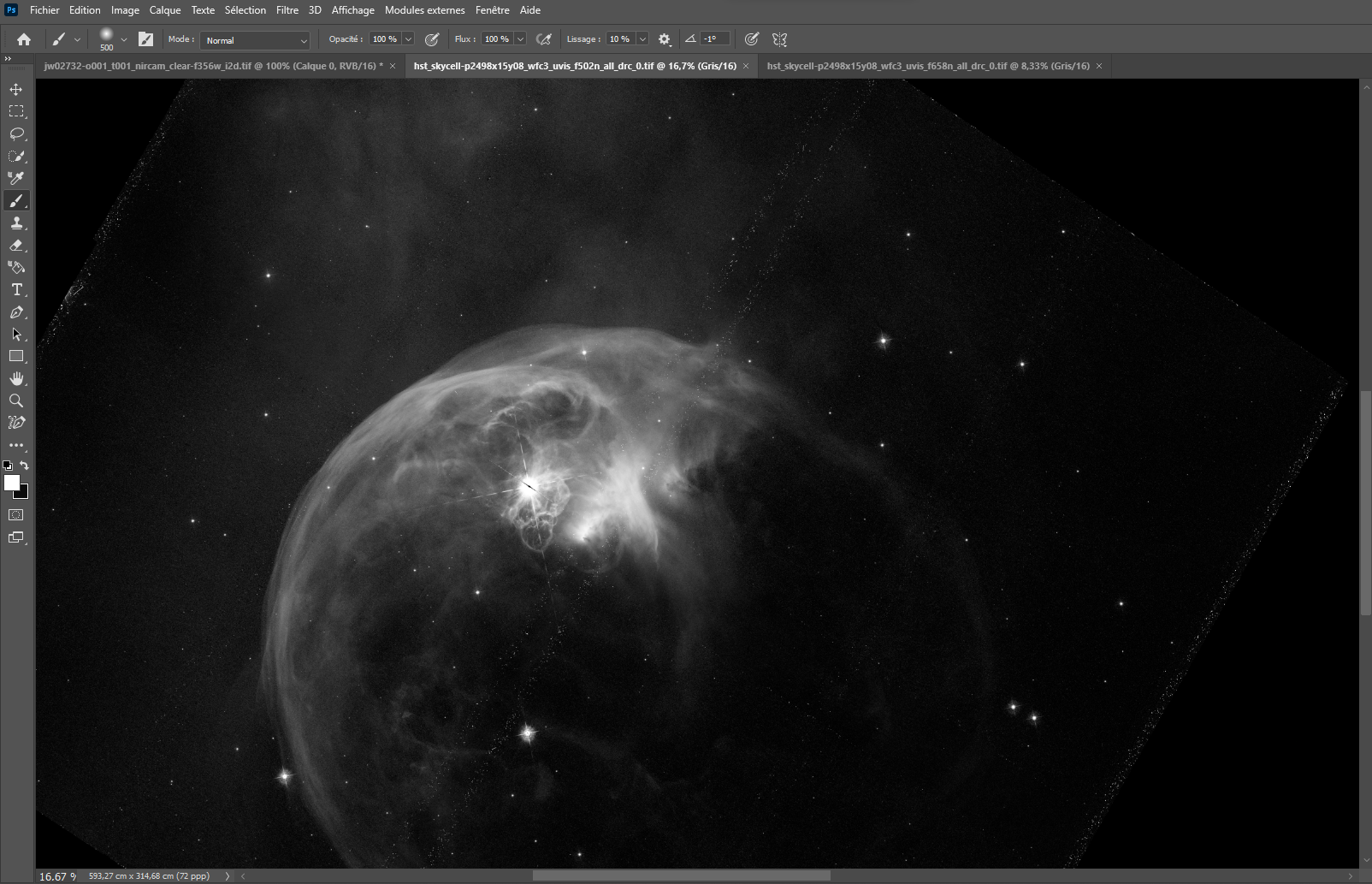The height and width of the screenshot is (884, 1372).
Task: Close the f502n skycell document tab
Action: (x=746, y=66)
